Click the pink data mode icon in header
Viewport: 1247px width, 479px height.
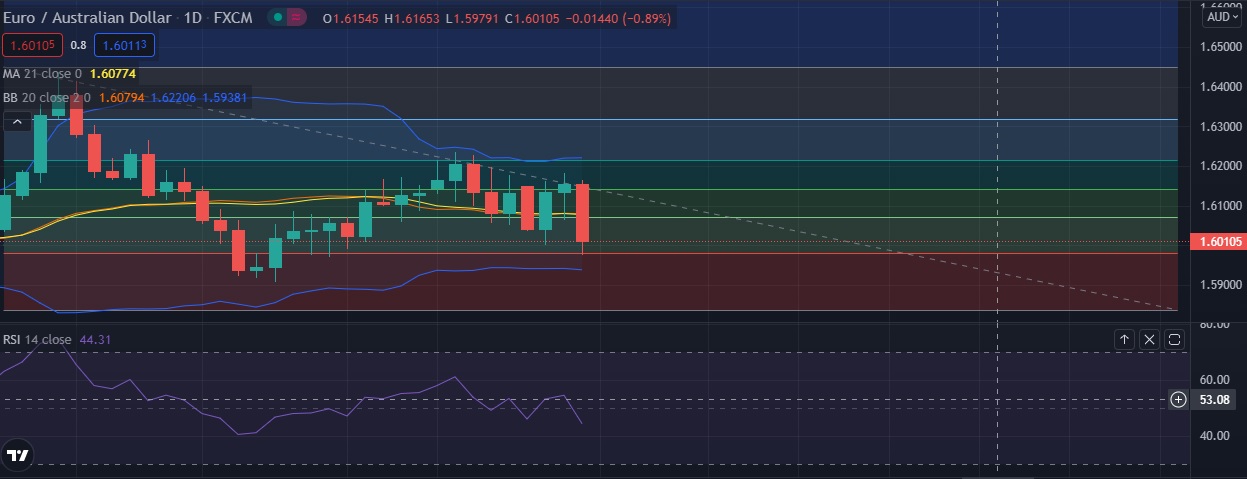(297, 18)
